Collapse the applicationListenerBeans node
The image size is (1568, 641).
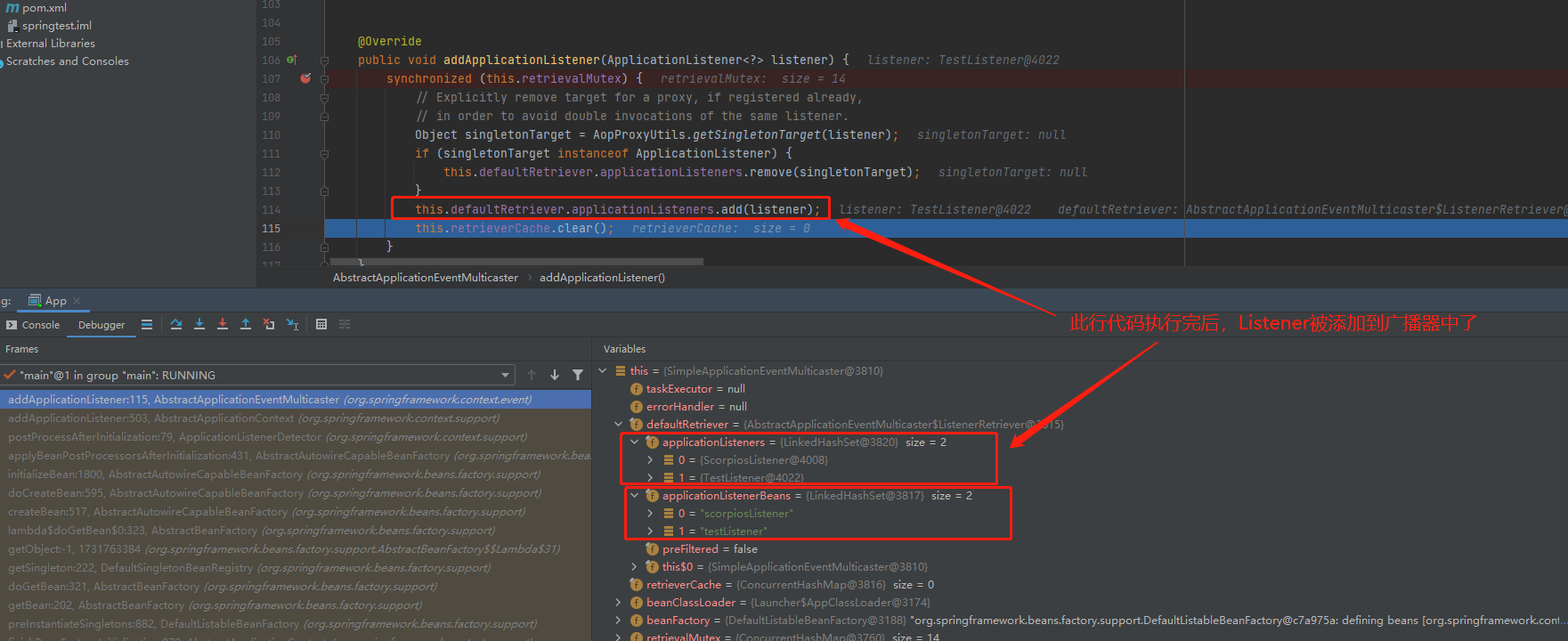[635, 496]
